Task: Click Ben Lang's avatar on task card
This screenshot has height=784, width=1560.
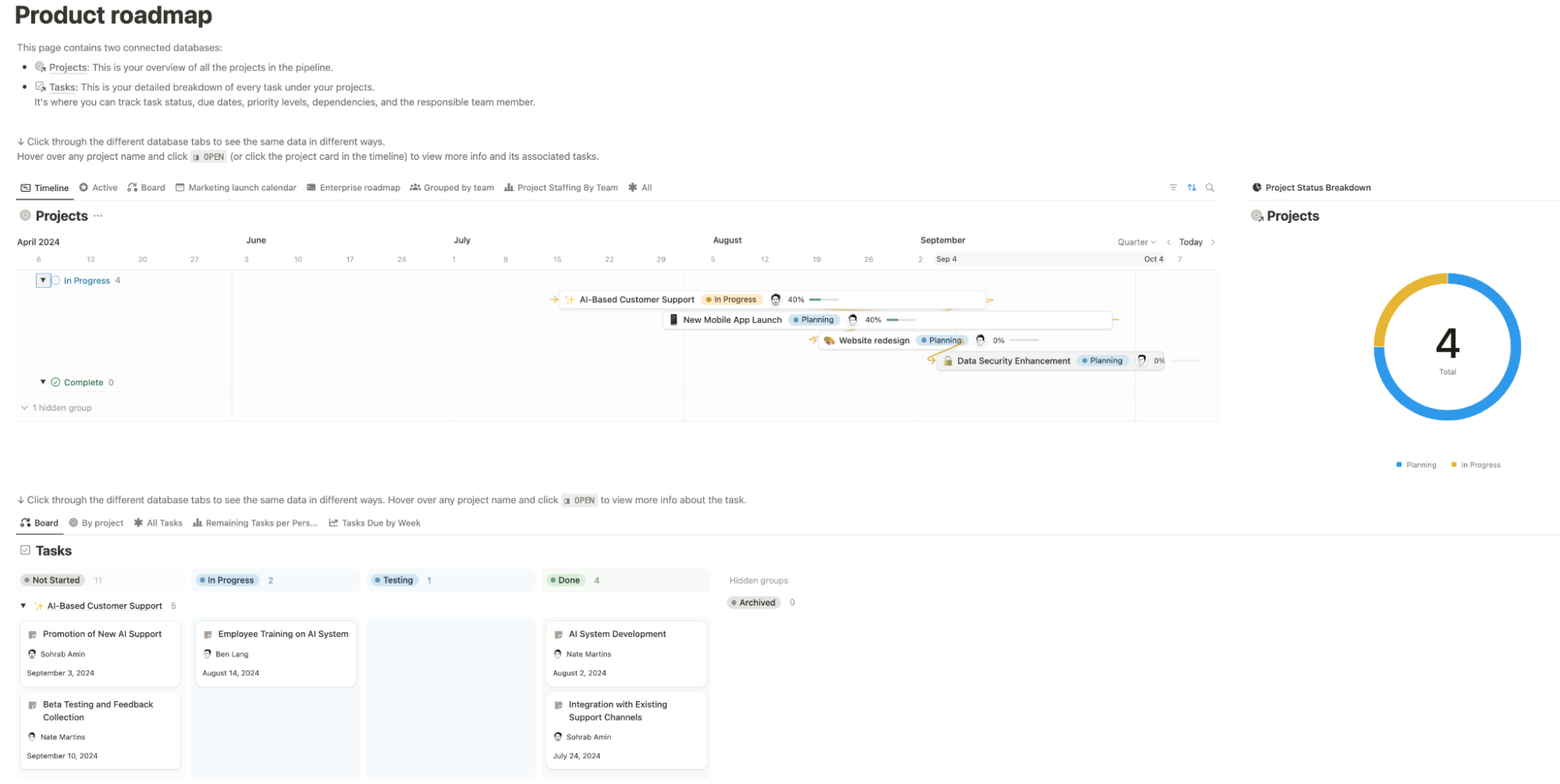Action: click(x=208, y=655)
